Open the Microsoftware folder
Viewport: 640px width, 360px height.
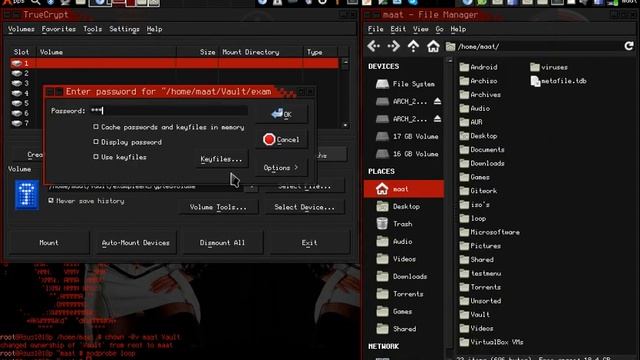click(x=489, y=232)
